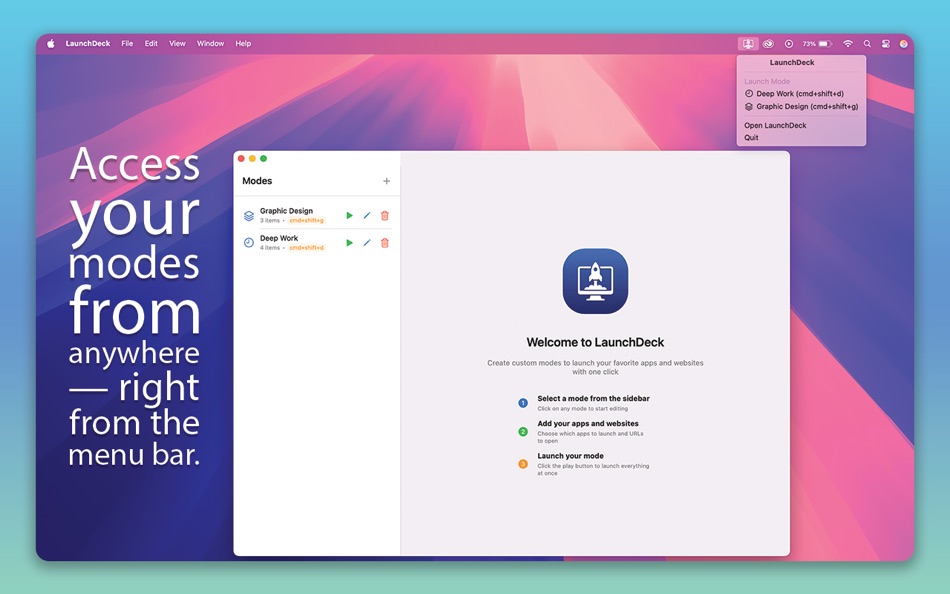The width and height of the screenshot is (950, 594).
Task: Click the Creative Cloud menu bar icon
Action: coord(768,44)
